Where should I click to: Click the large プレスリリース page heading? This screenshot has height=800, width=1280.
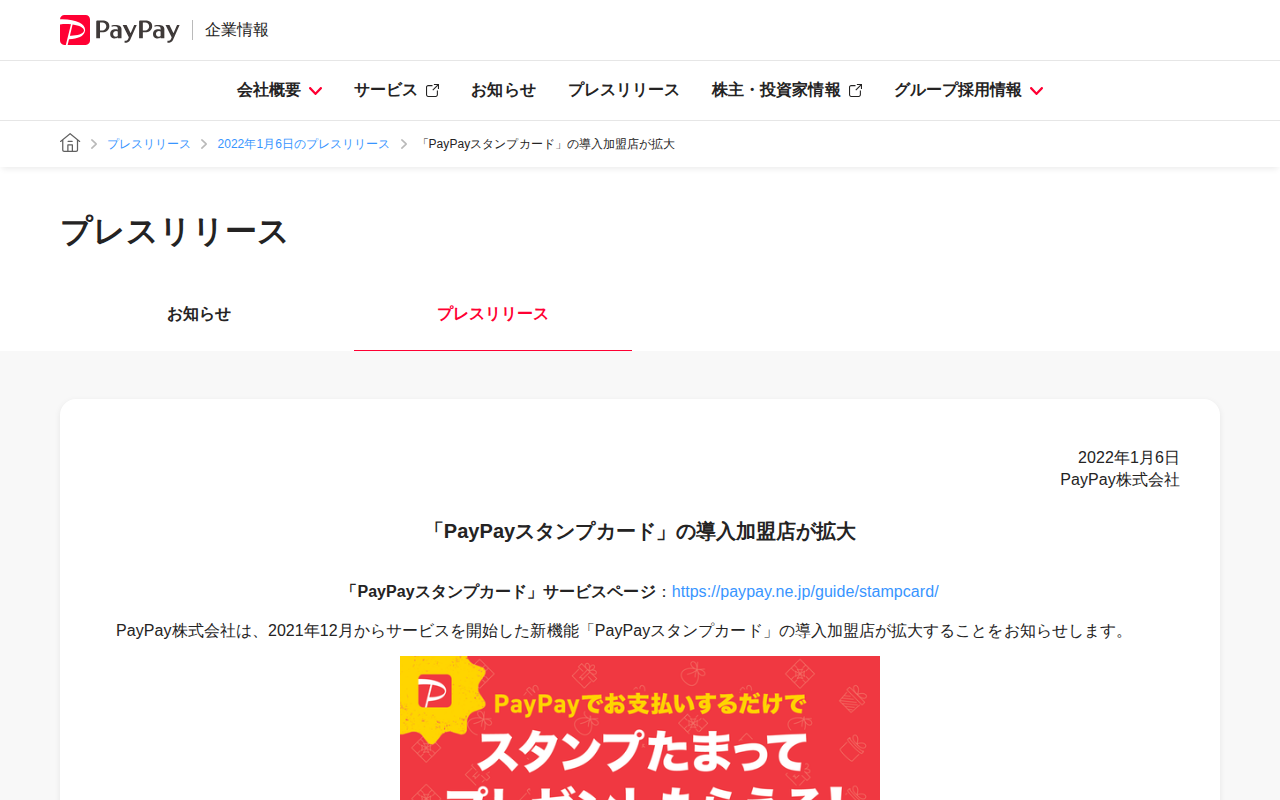(174, 232)
